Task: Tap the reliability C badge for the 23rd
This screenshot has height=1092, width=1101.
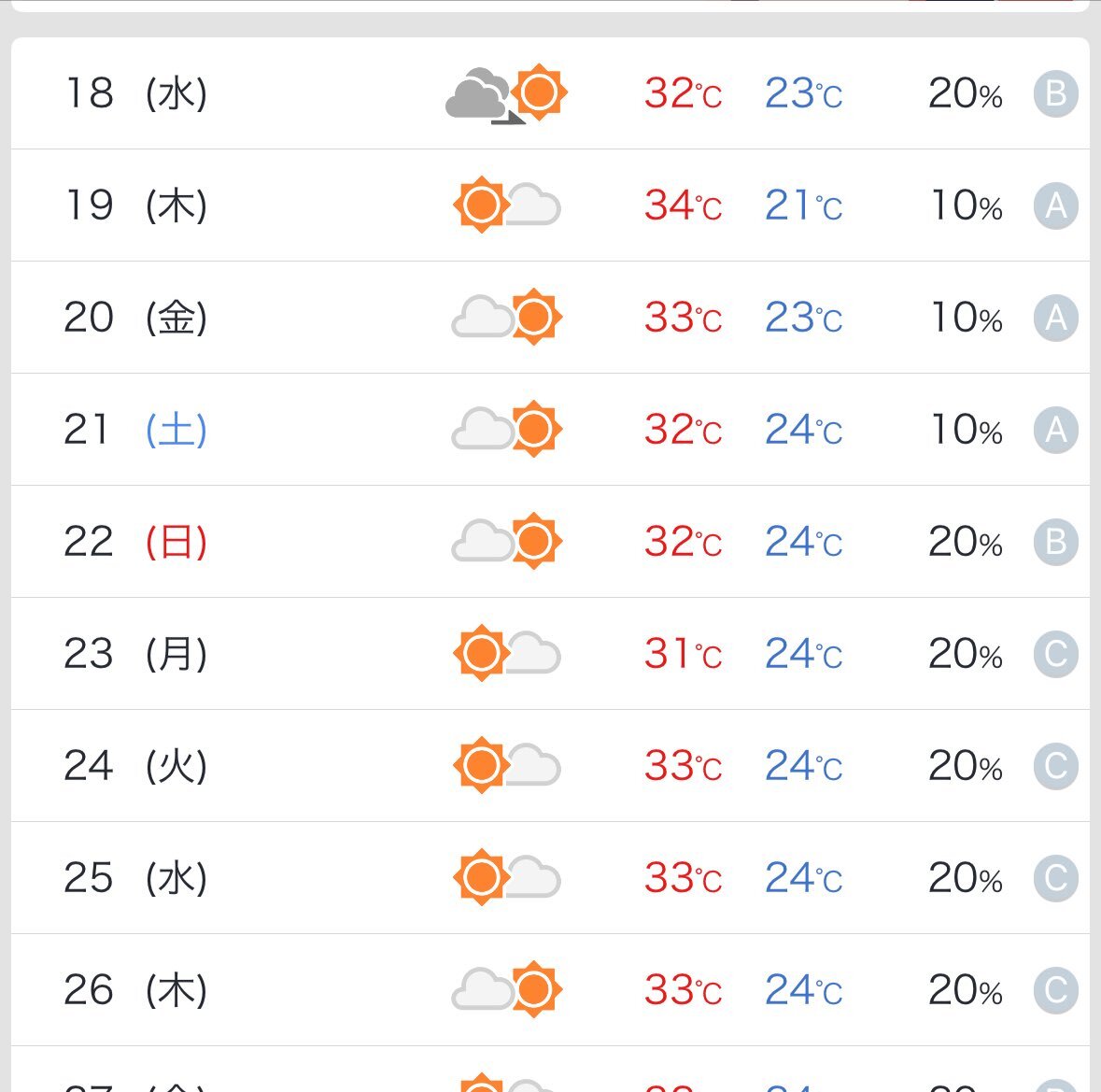Action: click(x=1055, y=654)
